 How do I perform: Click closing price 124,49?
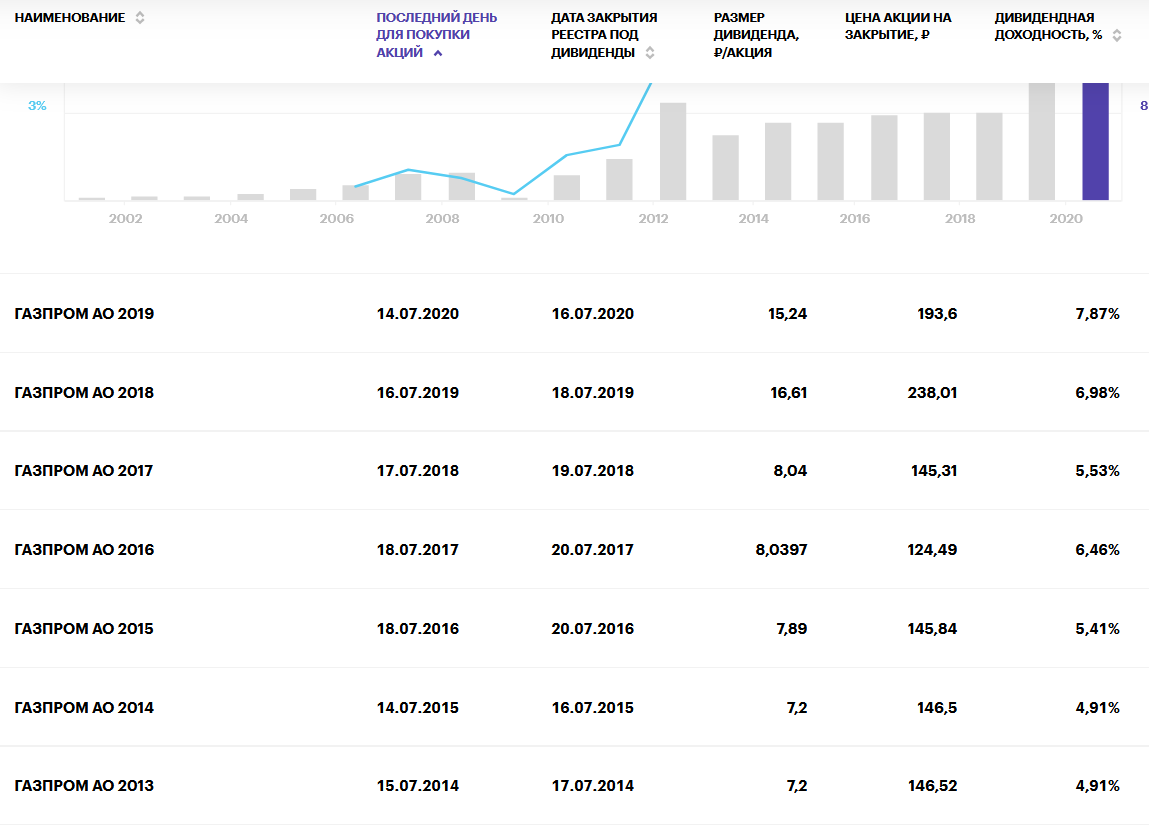[x=932, y=549]
